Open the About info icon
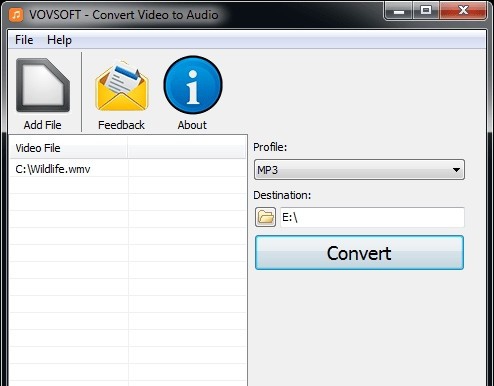This screenshot has width=494, height=386. 193,85
